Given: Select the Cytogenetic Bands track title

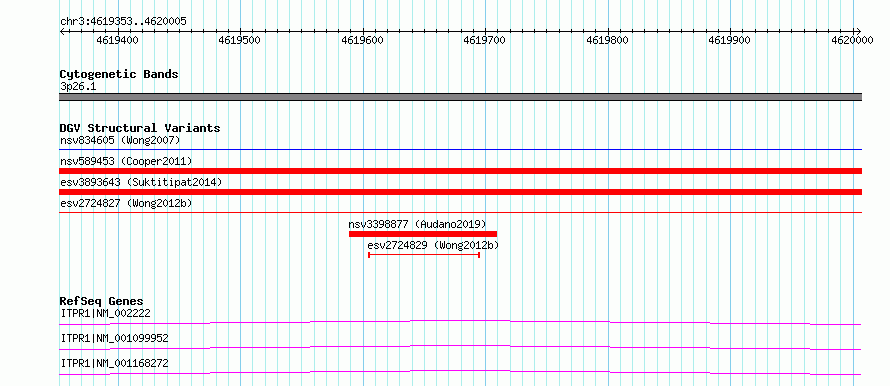Looking at the screenshot, I should 119,74.
